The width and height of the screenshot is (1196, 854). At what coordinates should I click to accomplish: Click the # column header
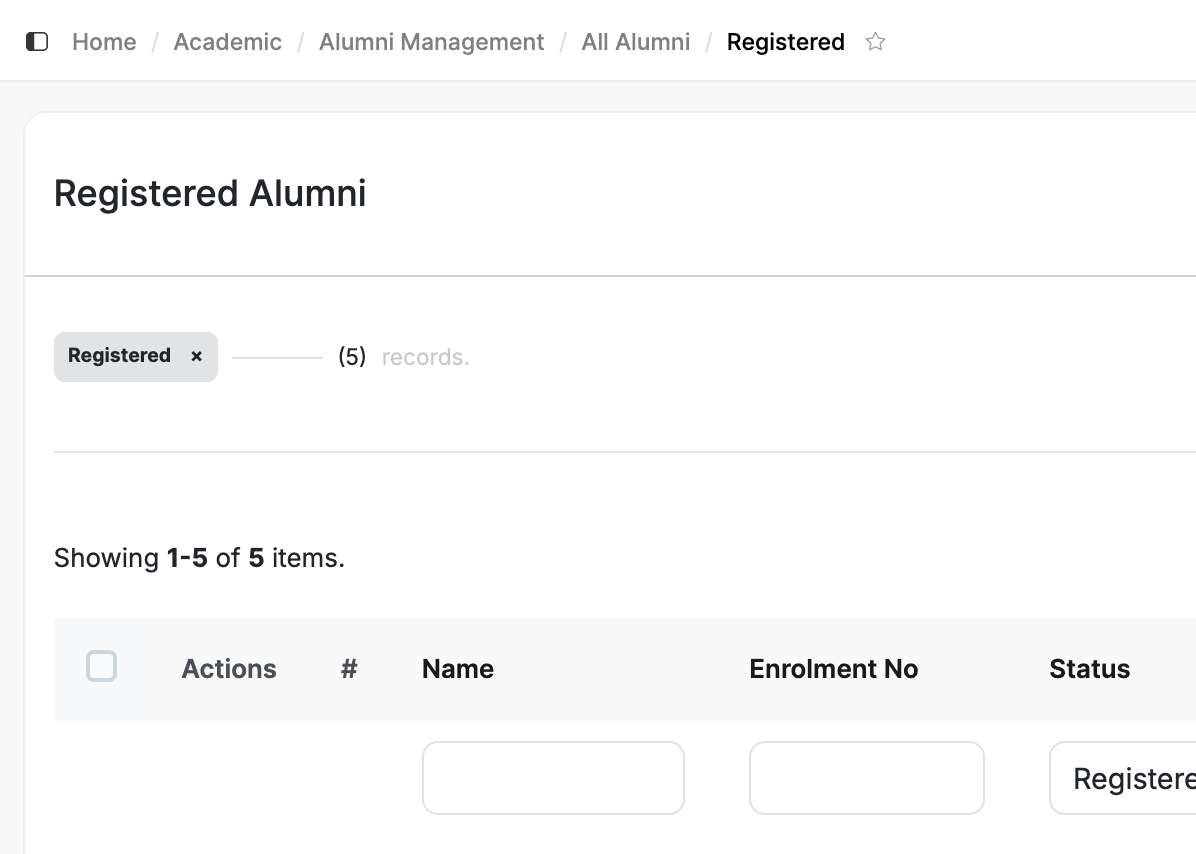pyautogui.click(x=349, y=669)
